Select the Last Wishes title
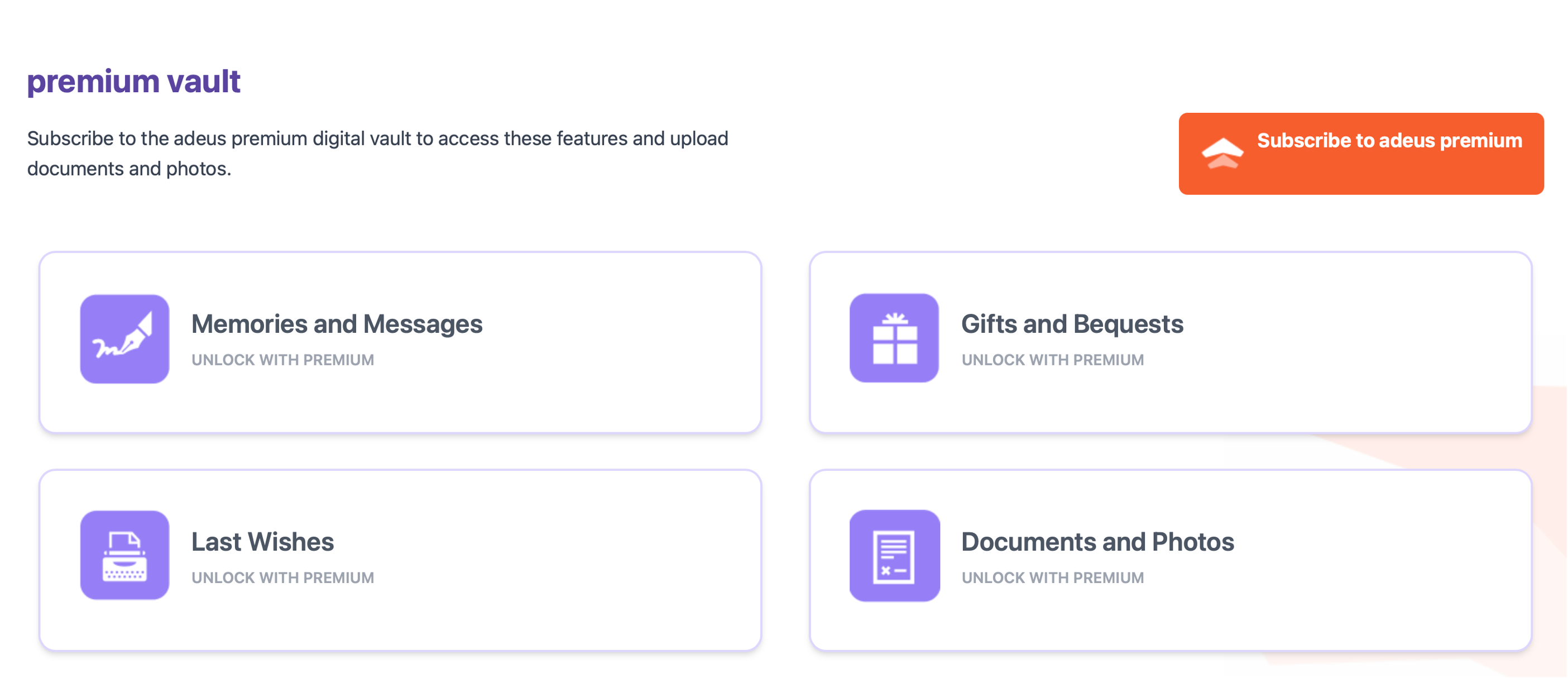The height and width of the screenshot is (678, 1568). click(x=262, y=542)
